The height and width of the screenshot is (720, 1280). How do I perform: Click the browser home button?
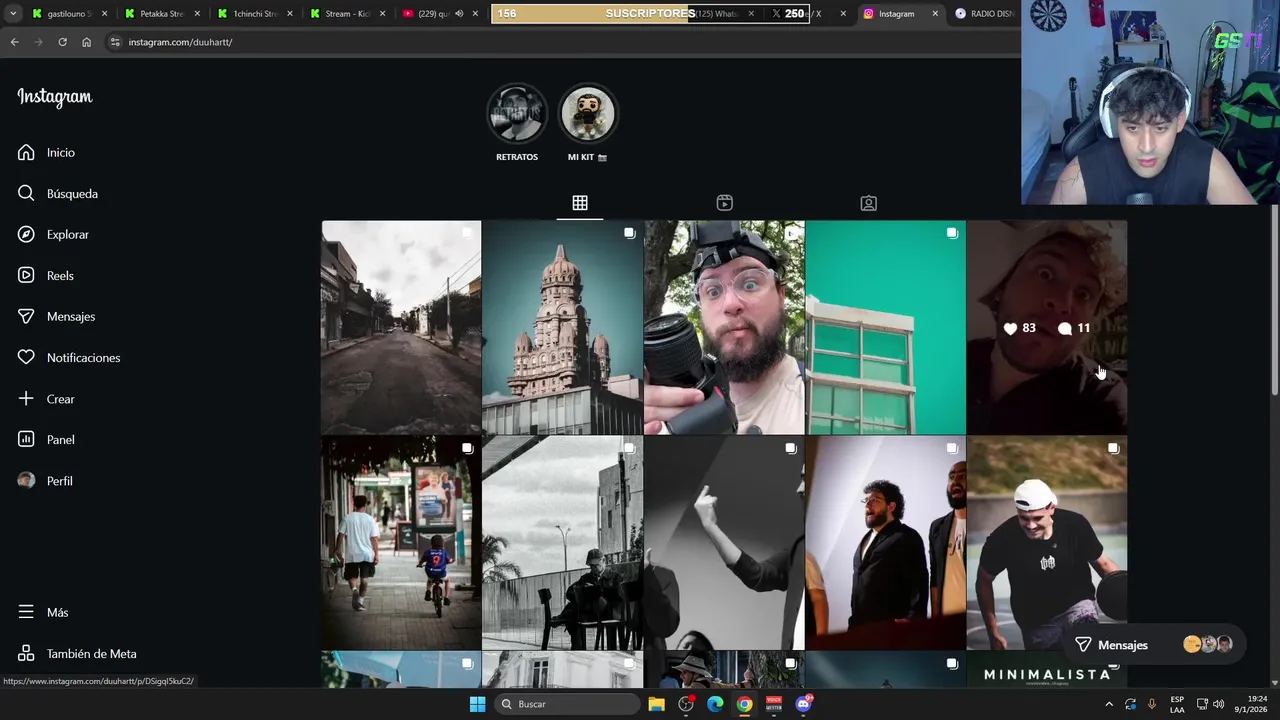[86, 42]
